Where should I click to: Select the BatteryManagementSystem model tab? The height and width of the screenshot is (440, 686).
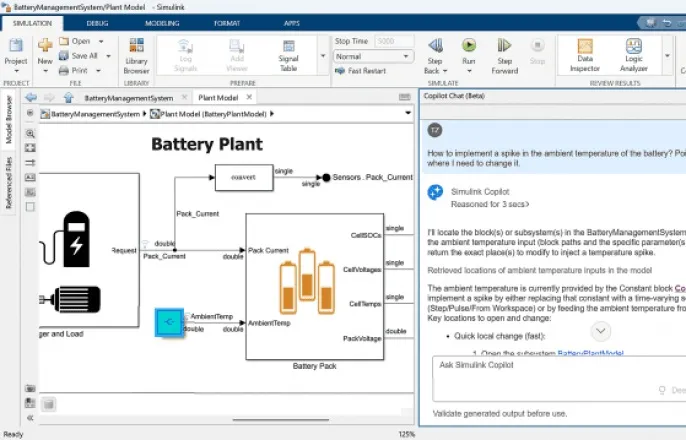129,98
